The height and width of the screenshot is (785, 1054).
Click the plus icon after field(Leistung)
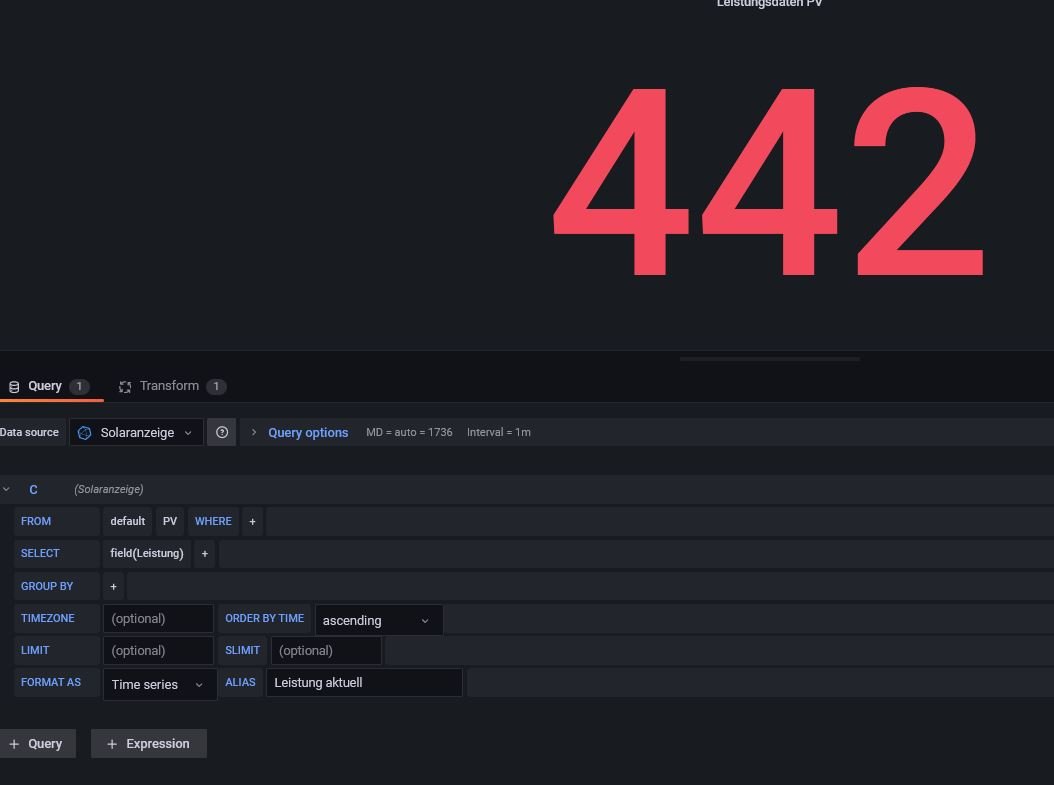(x=204, y=553)
